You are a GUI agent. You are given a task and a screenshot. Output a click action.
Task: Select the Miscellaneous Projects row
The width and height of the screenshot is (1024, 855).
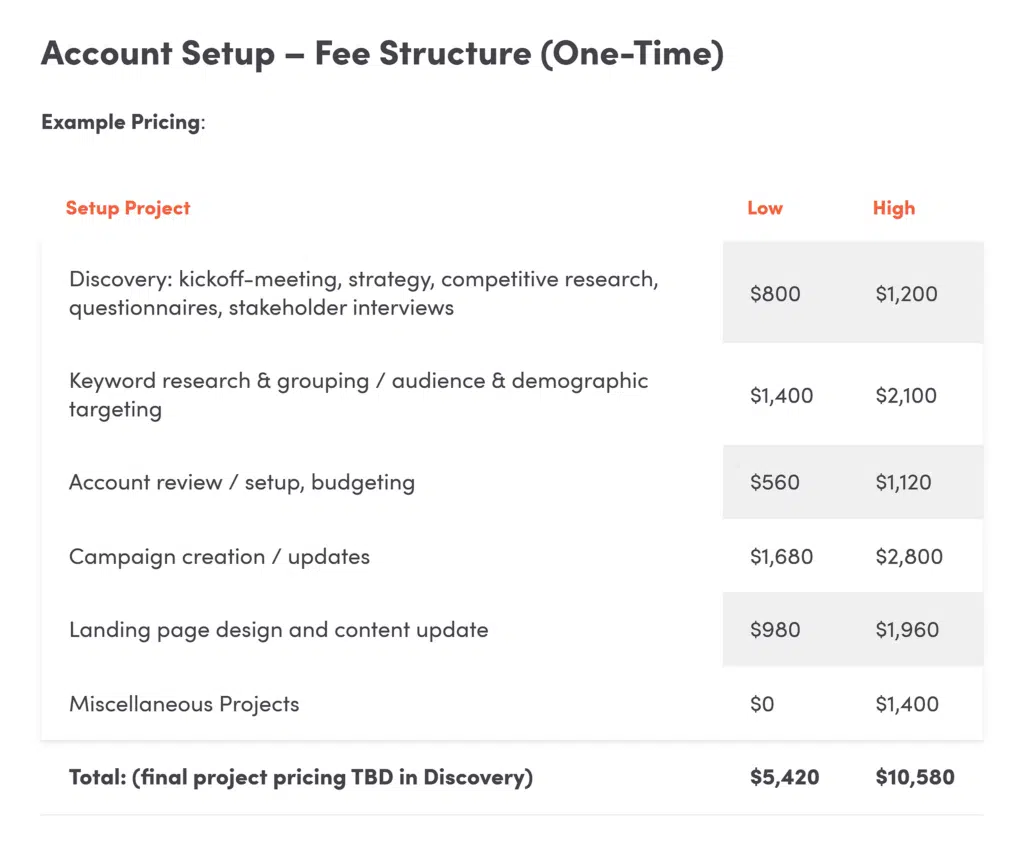[184, 704]
